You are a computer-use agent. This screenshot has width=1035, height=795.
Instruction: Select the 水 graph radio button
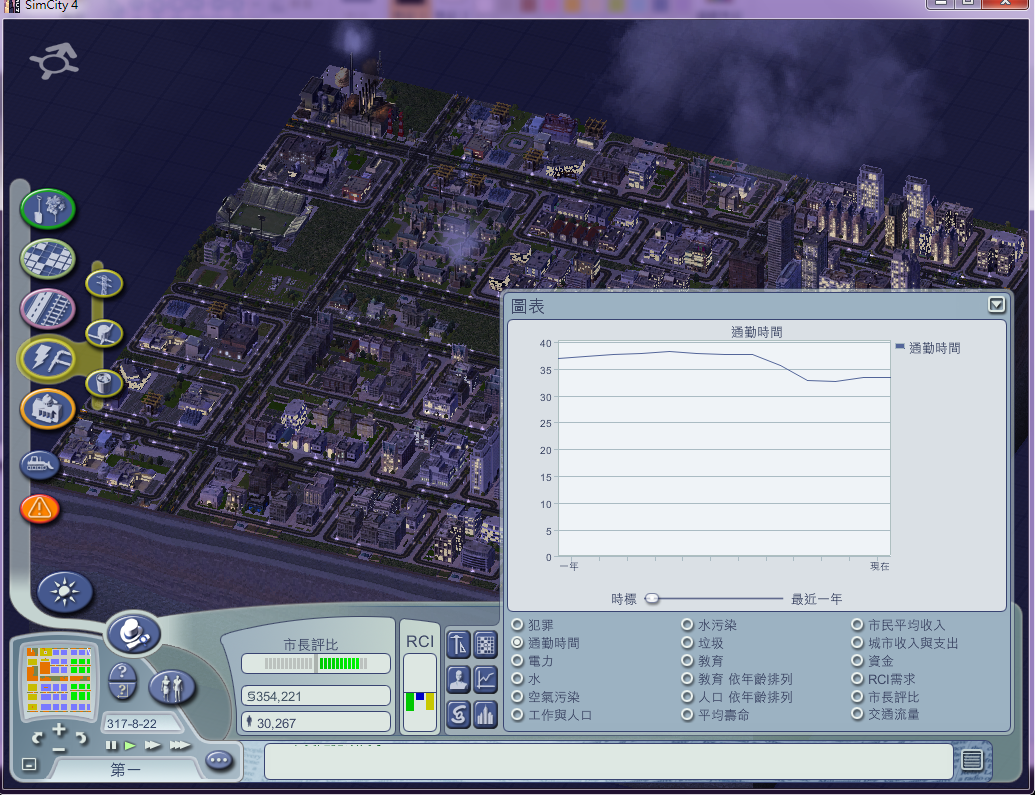(x=518, y=678)
